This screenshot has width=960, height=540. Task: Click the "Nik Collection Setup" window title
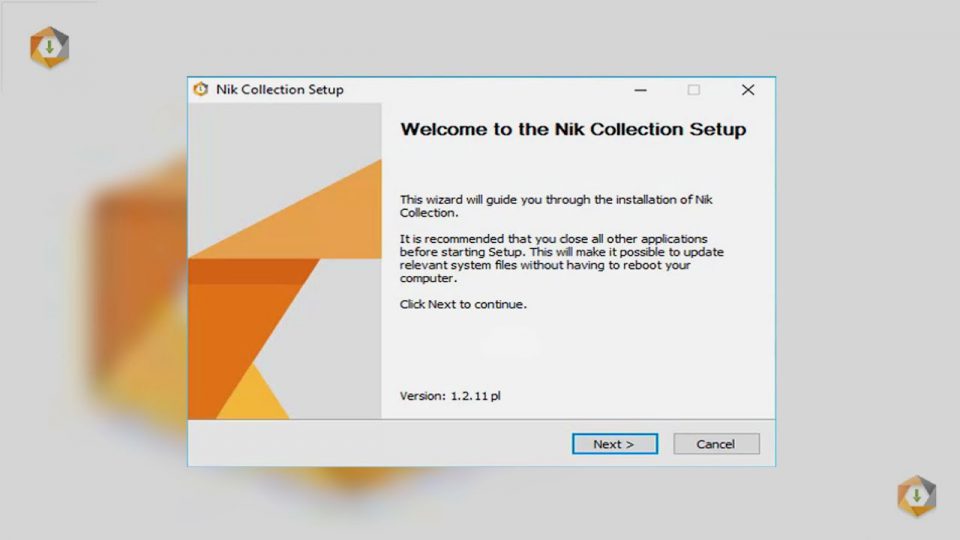[x=280, y=89]
